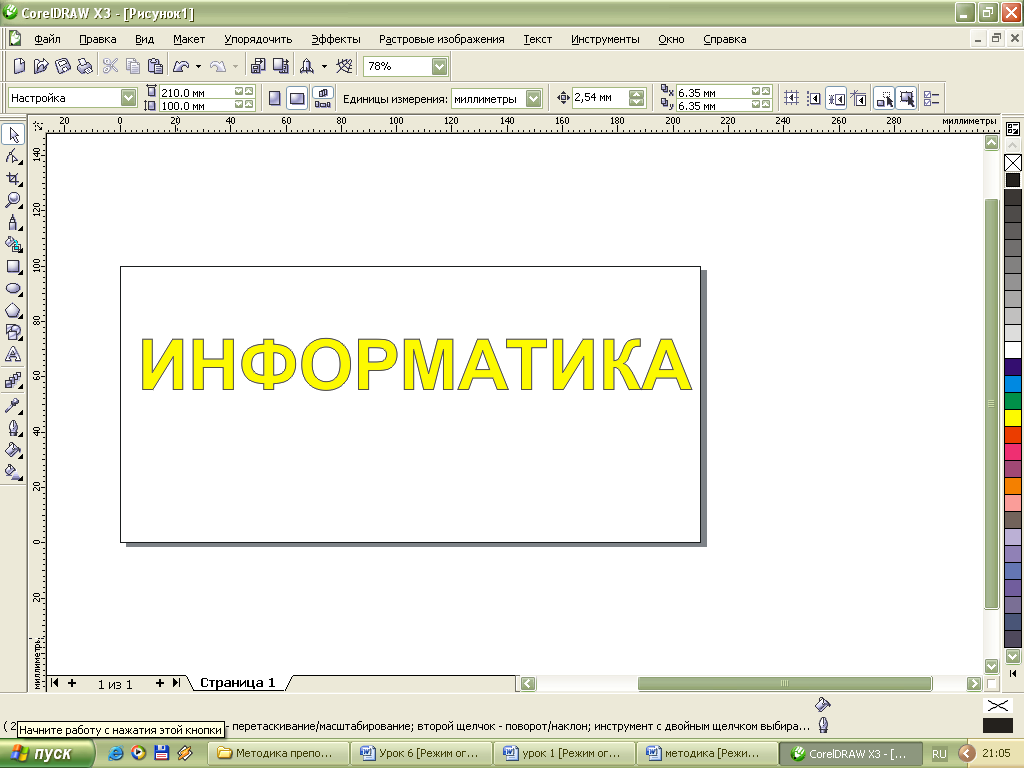The height and width of the screenshot is (768, 1024).
Task: Apply the yellow color swatch
Action: click(1013, 418)
